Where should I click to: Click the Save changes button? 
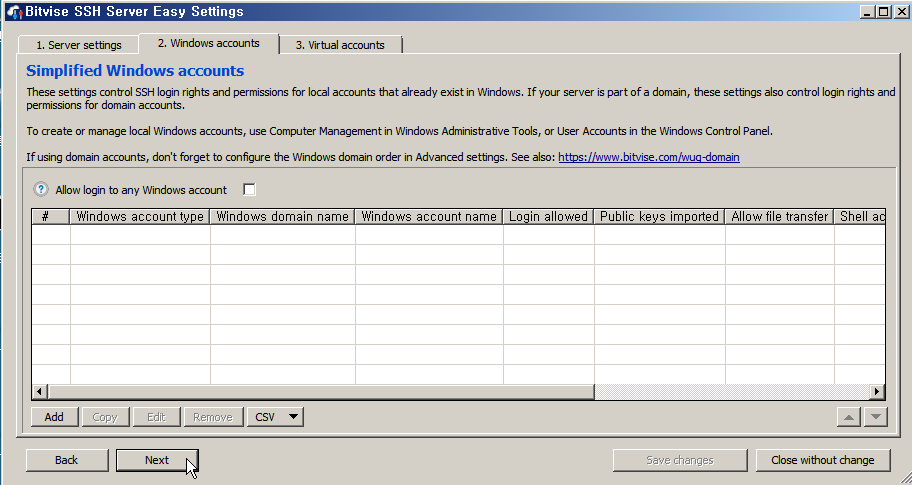(x=680, y=460)
